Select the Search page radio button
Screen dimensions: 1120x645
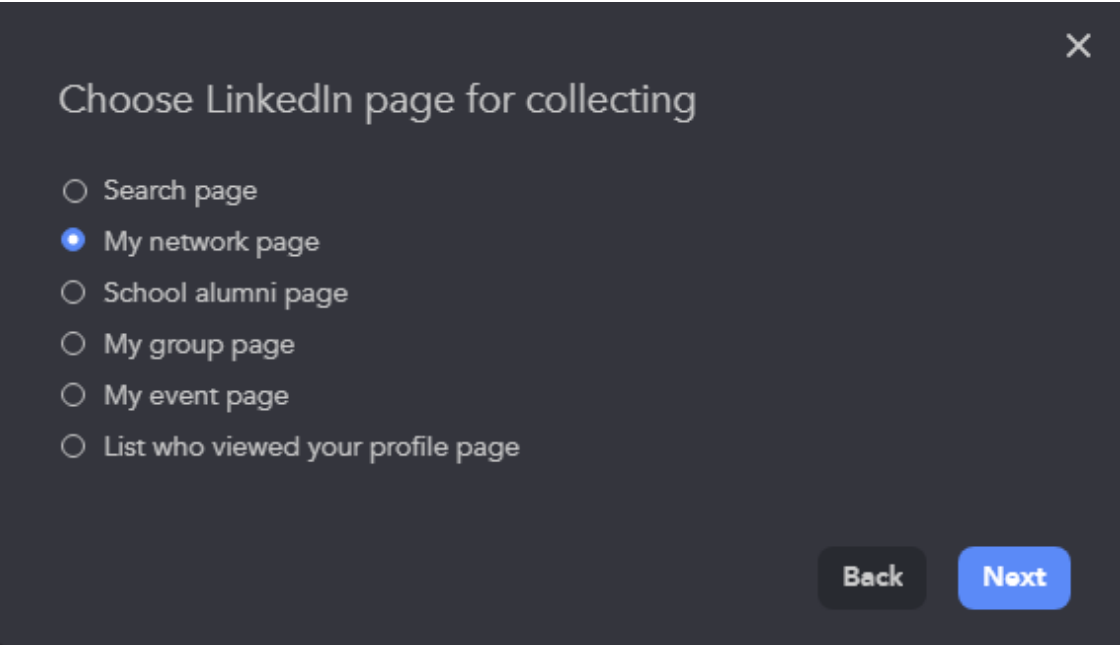coord(74,191)
